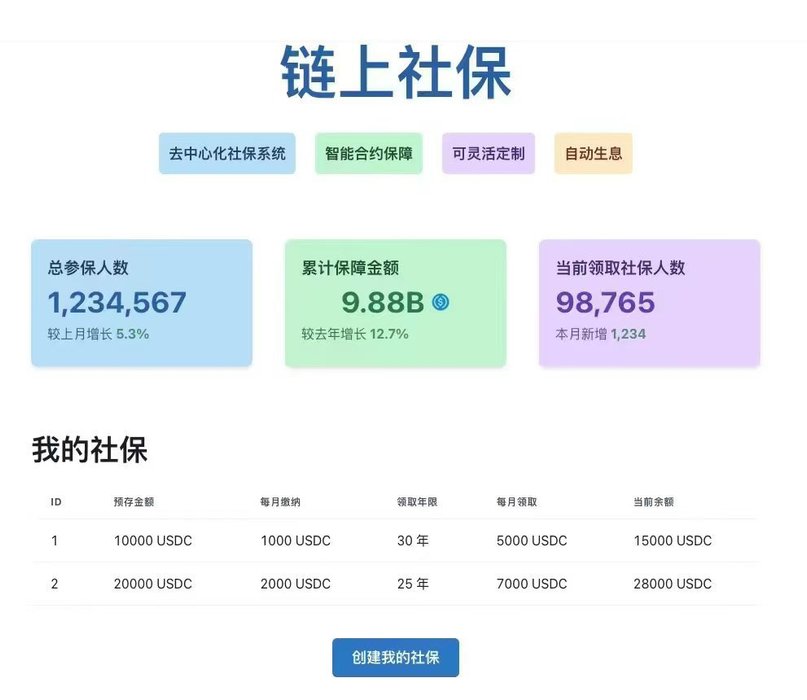Click the USDC coin icon beside 9.88B
The width and height of the screenshot is (807, 700).
440,301
